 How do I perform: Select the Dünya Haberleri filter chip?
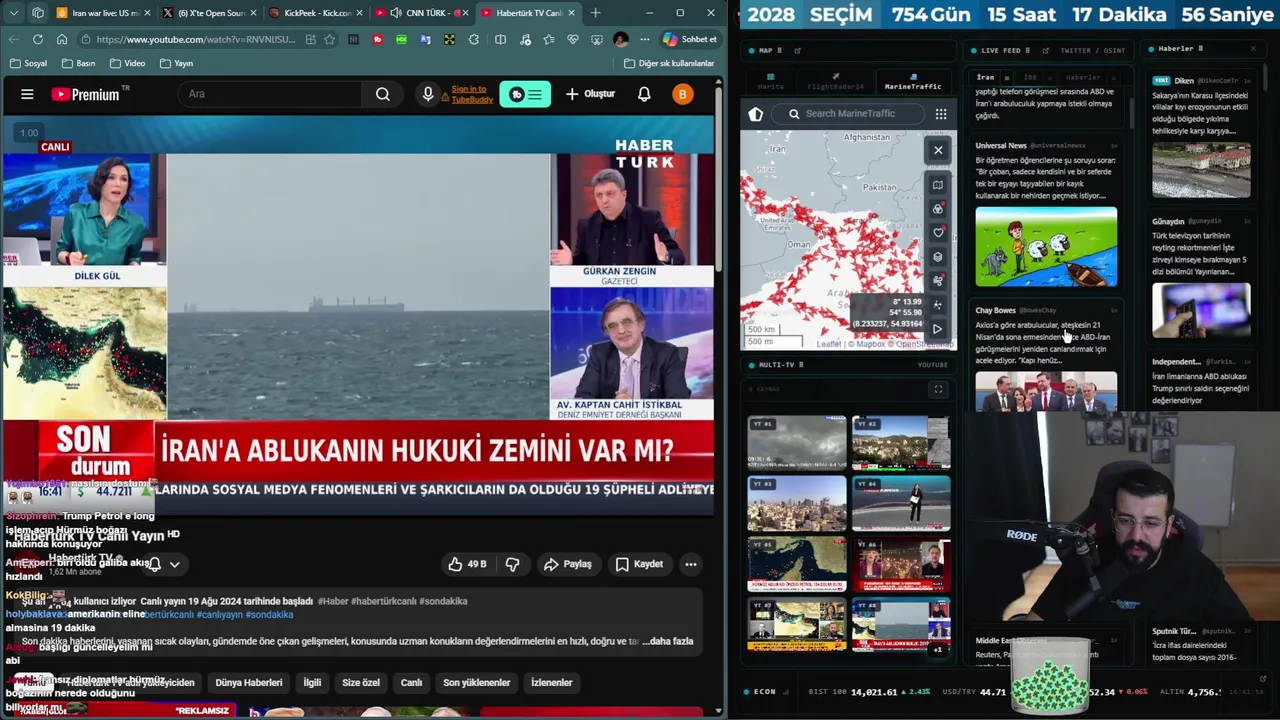tap(248, 682)
